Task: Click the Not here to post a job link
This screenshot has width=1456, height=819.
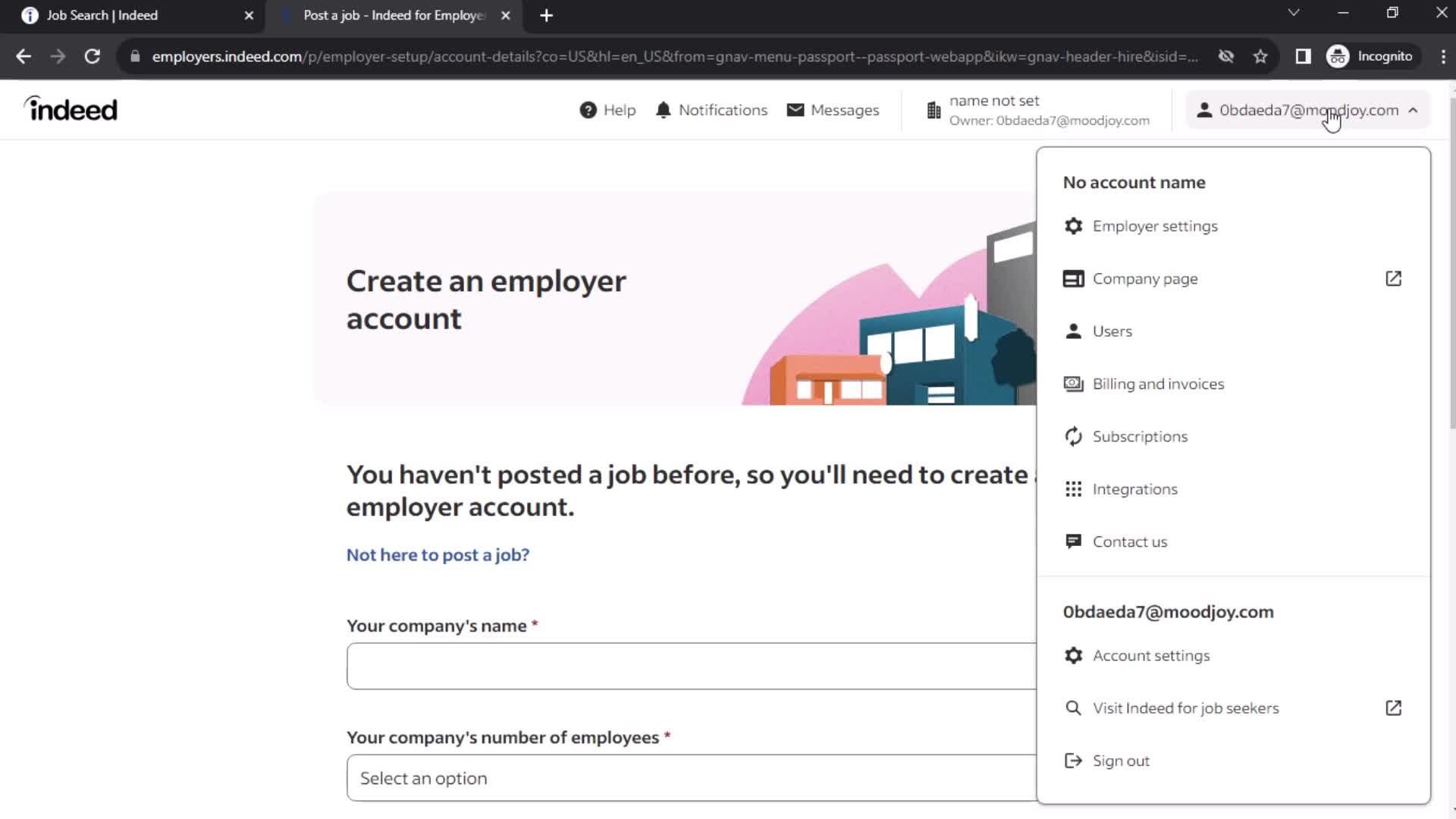Action: click(437, 554)
